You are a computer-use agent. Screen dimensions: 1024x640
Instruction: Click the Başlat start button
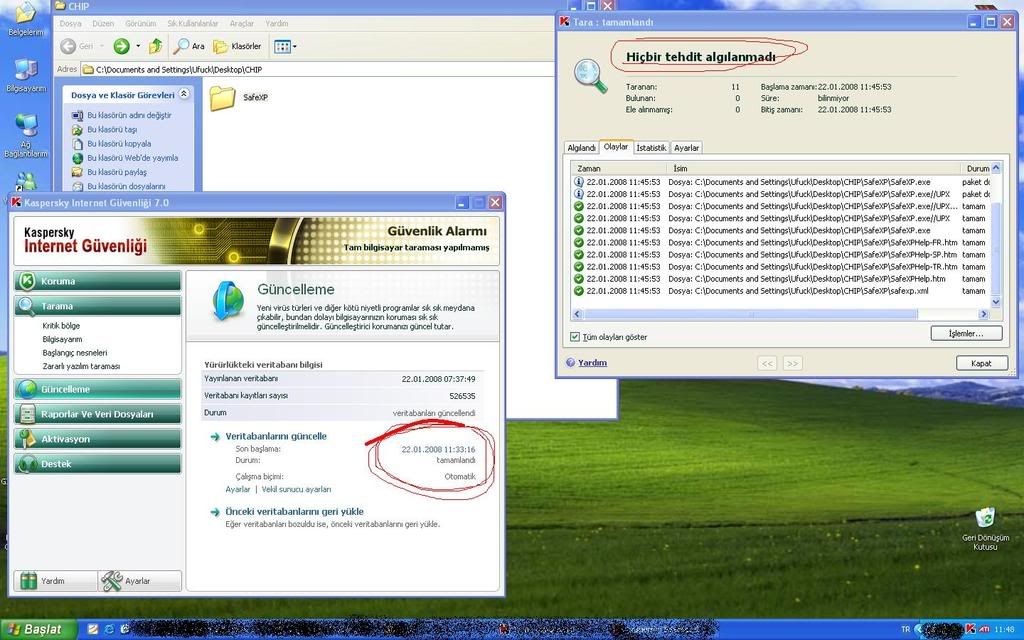tap(38, 629)
